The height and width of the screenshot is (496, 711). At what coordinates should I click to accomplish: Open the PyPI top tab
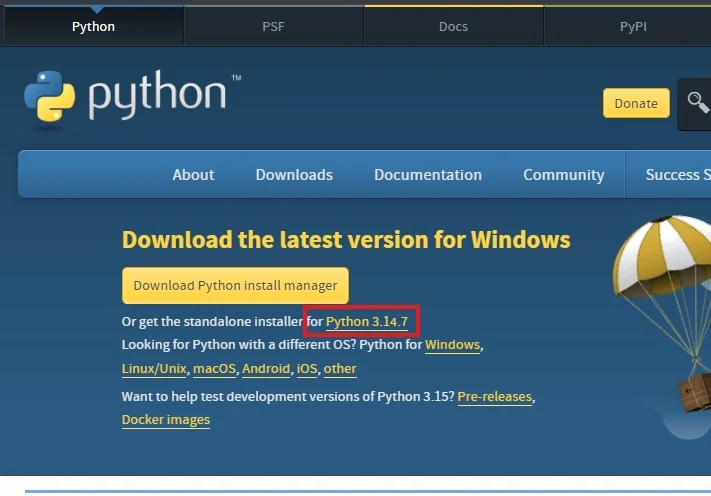click(633, 26)
